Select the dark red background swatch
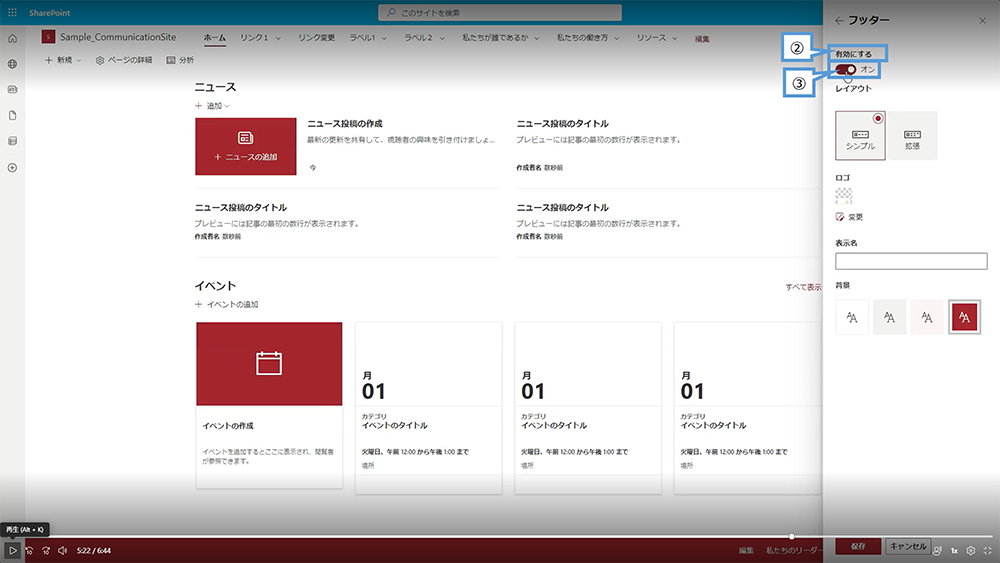The height and width of the screenshot is (563, 1000). pos(964,317)
